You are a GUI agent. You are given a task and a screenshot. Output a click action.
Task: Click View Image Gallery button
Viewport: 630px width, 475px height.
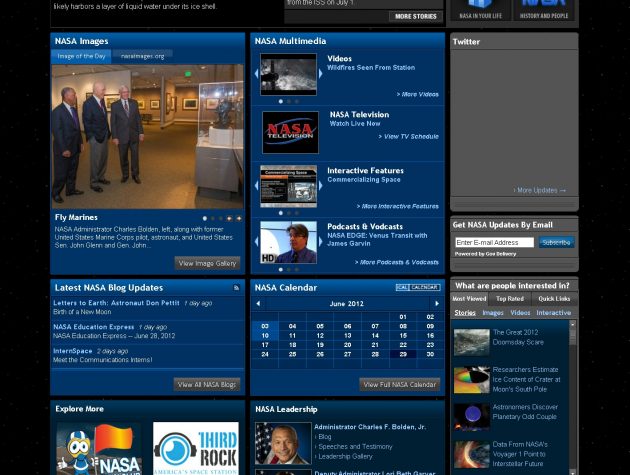[207, 263]
